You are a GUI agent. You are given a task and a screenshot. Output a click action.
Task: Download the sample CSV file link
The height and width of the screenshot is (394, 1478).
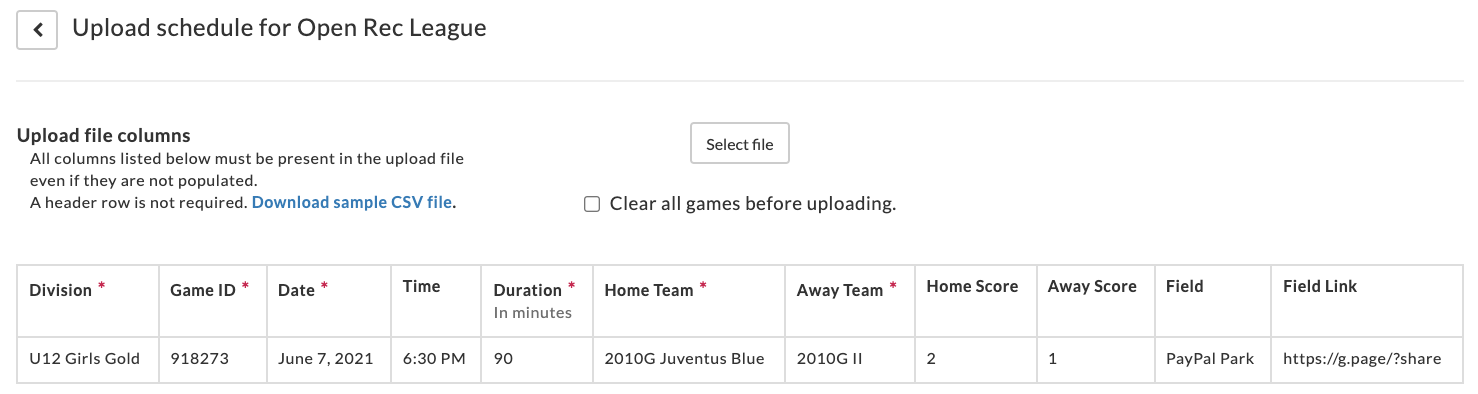point(352,202)
